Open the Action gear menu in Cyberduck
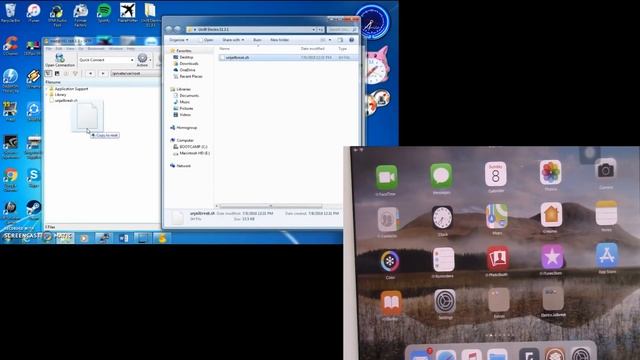The width and height of the screenshot is (640, 360). (x=142, y=60)
